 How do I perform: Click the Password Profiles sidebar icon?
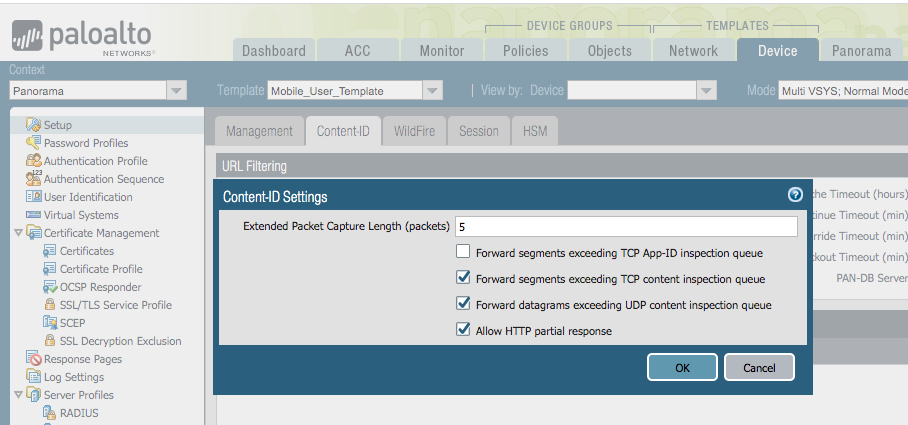(x=34, y=143)
